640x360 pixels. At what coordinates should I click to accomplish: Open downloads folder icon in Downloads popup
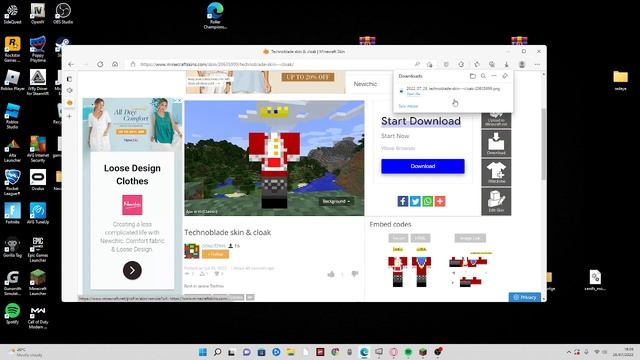click(473, 76)
